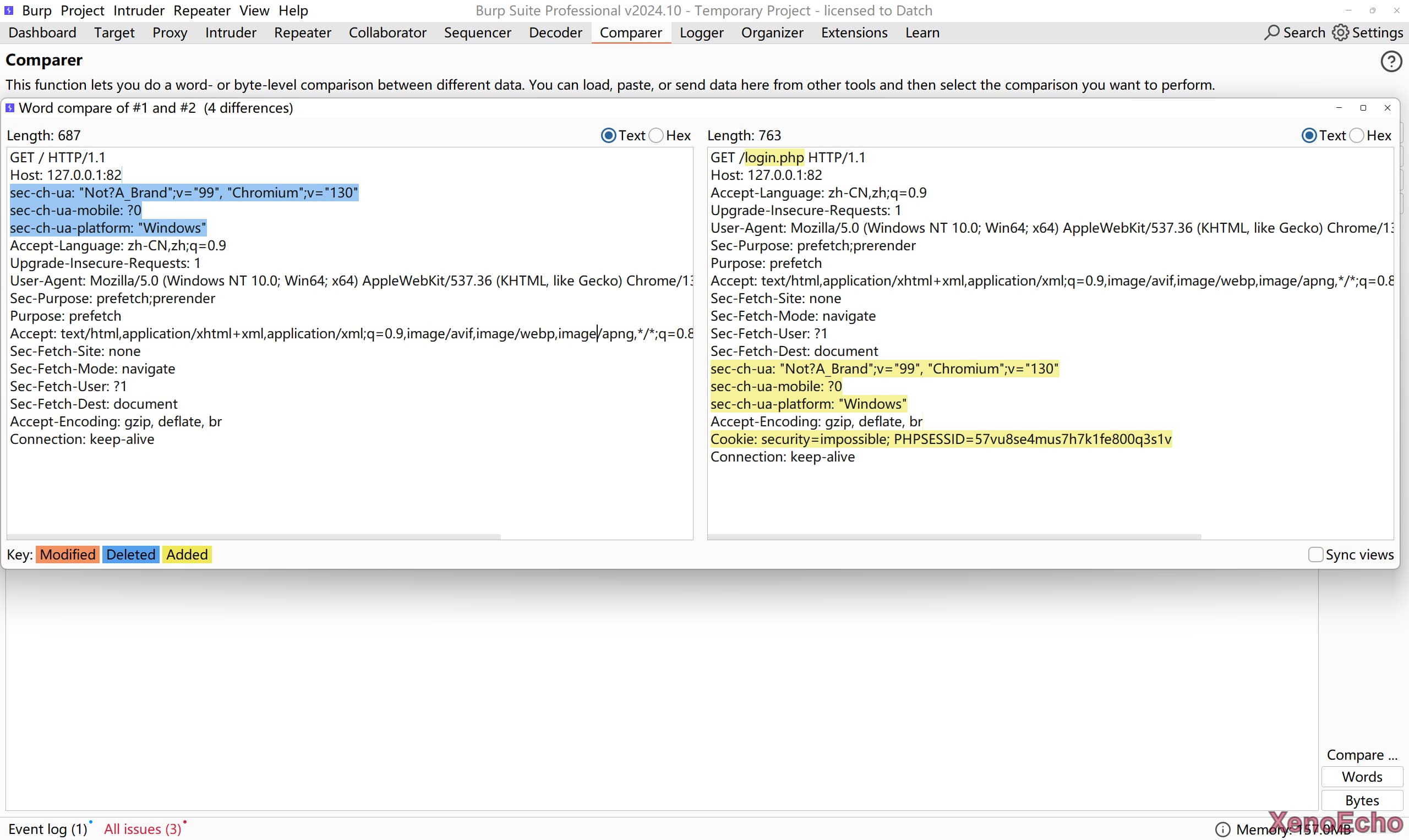1409x840 pixels.
Task: Click the Word compare window icon
Action: [x=9, y=108]
